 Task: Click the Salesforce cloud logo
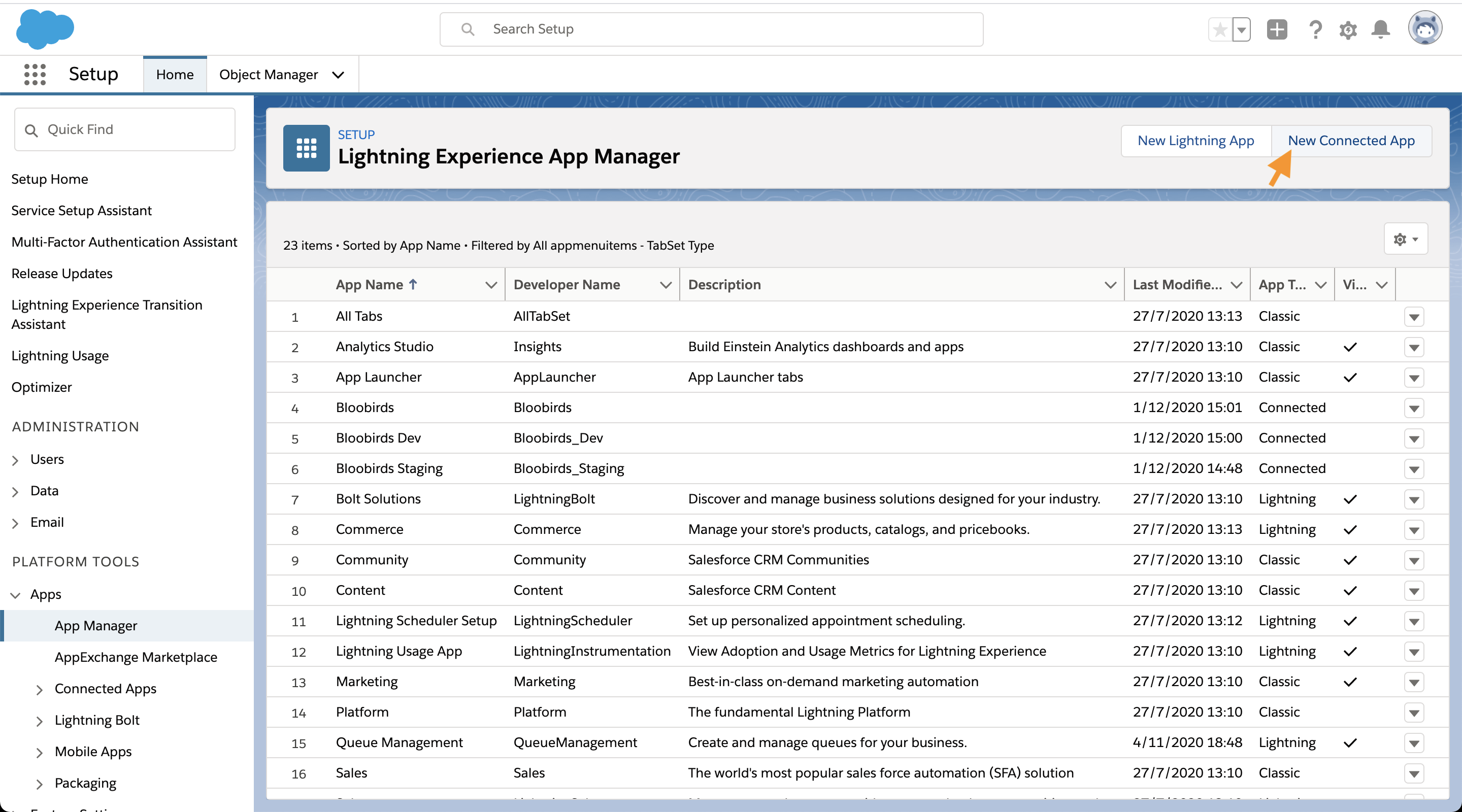pyautogui.click(x=45, y=29)
